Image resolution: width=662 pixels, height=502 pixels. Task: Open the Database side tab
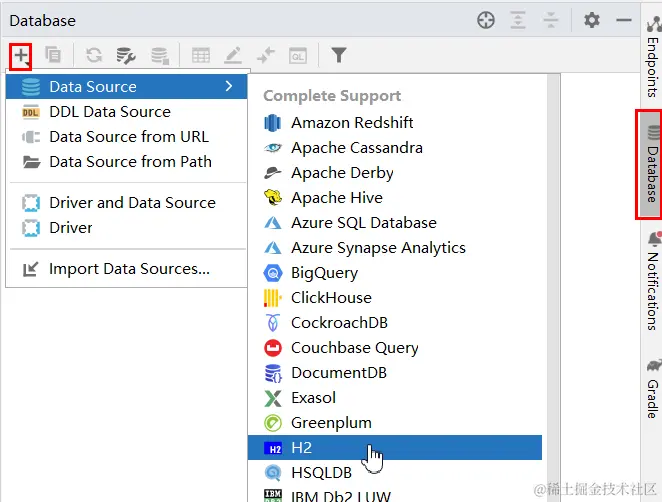[x=651, y=164]
